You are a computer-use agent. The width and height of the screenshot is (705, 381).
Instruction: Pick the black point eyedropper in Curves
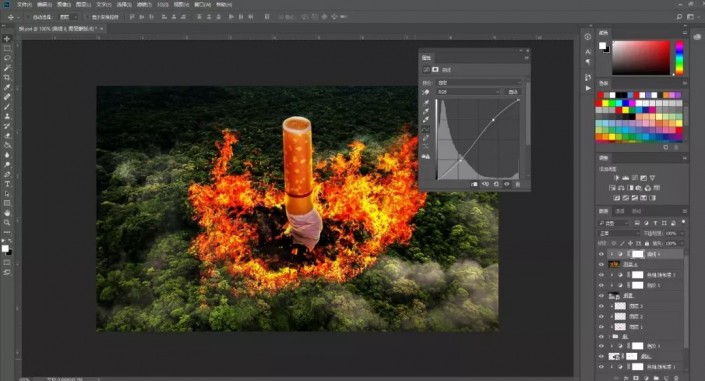(x=425, y=103)
